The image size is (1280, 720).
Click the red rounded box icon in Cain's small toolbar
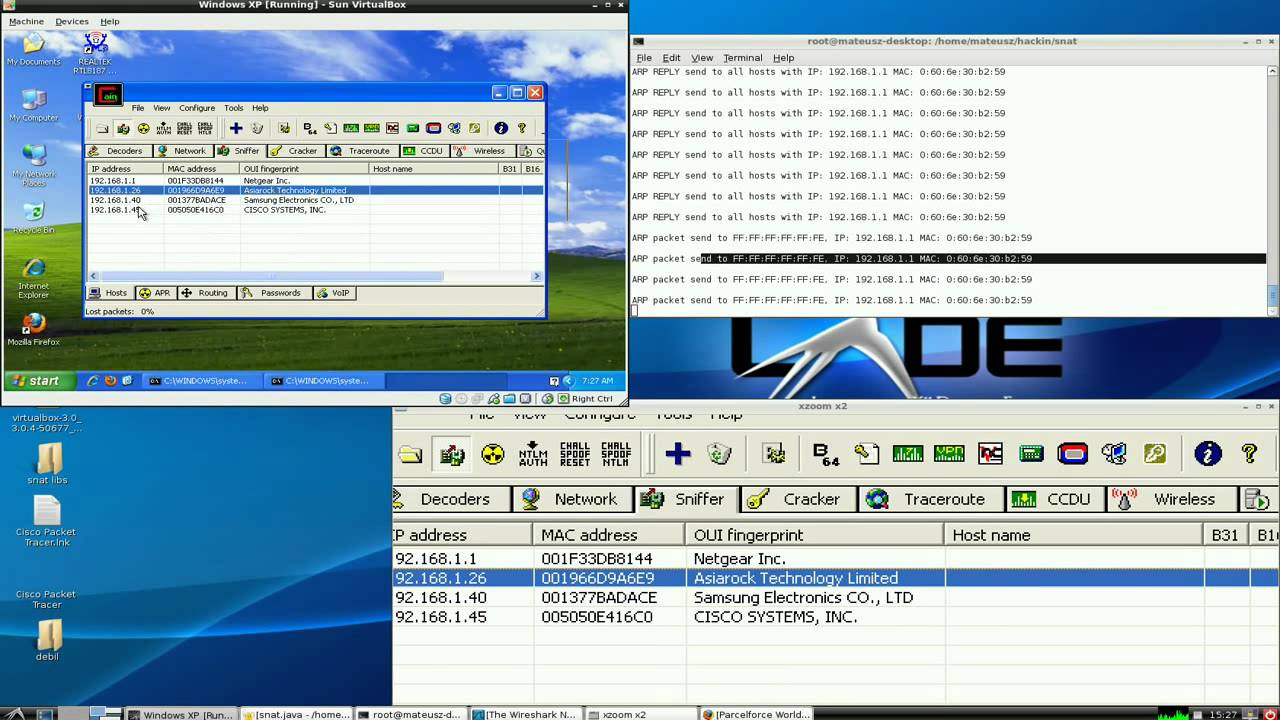(433, 128)
